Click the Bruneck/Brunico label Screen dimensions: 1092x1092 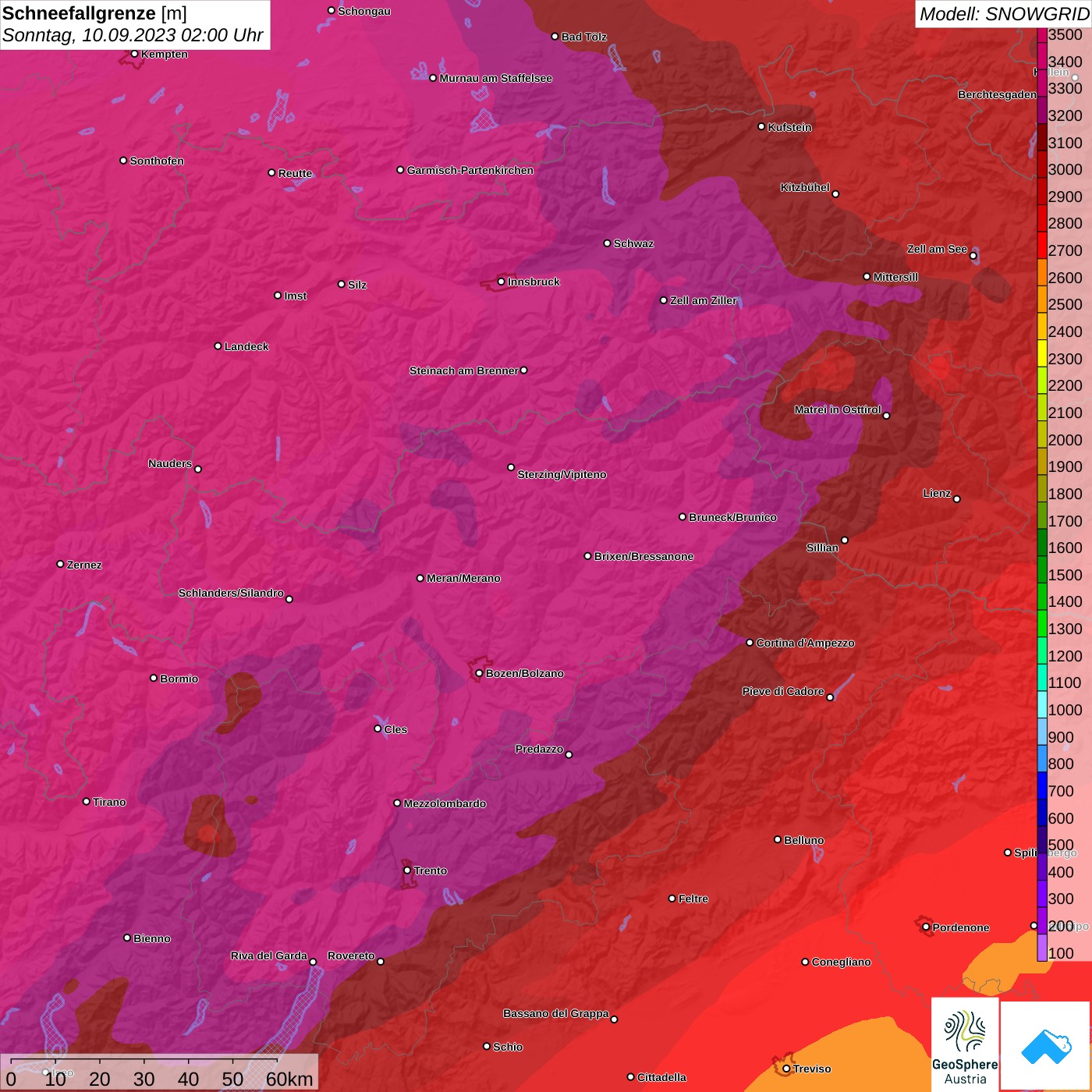pos(732,517)
